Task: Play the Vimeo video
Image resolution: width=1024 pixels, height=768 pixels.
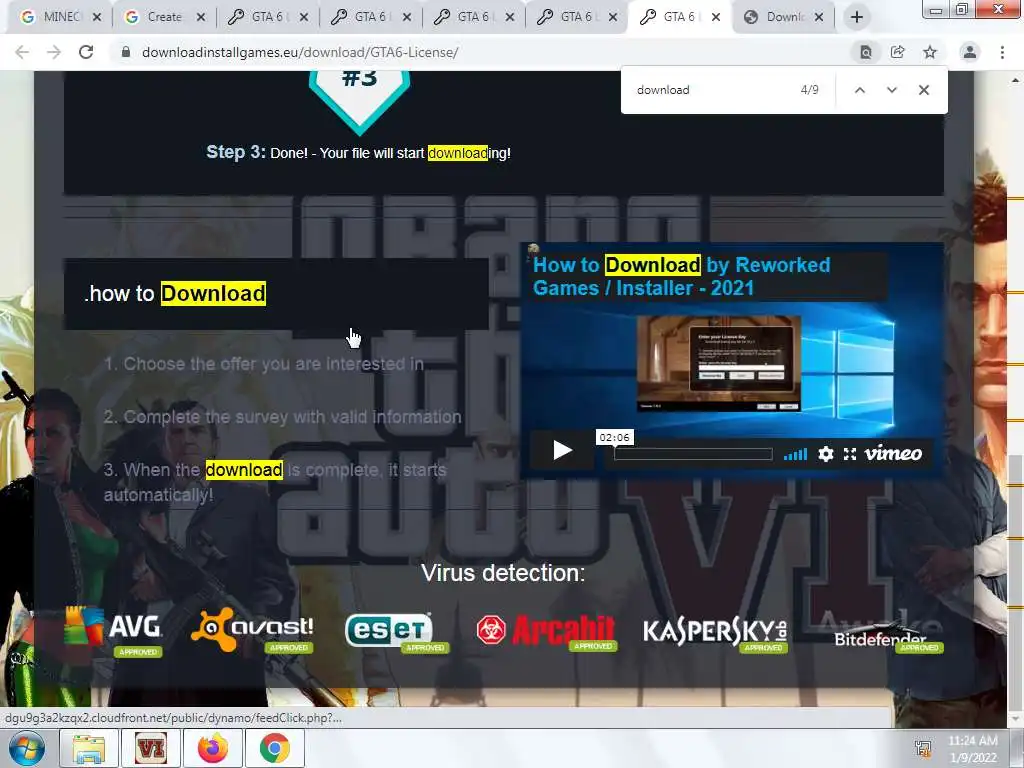Action: (x=562, y=451)
